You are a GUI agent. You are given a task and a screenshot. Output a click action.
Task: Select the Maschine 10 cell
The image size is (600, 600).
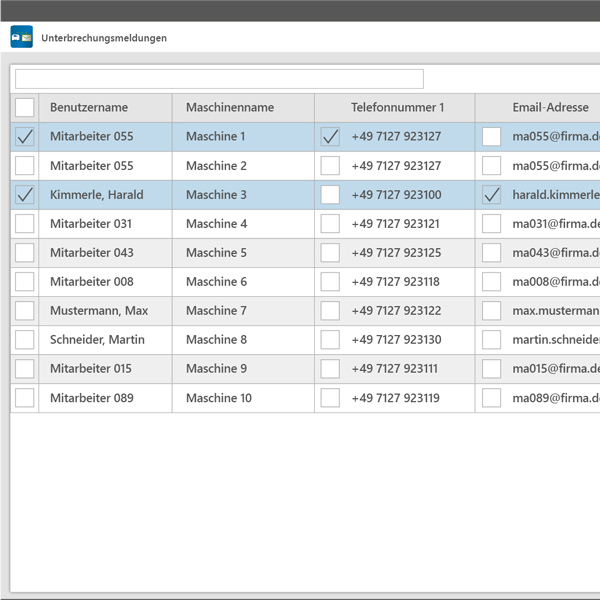219,398
